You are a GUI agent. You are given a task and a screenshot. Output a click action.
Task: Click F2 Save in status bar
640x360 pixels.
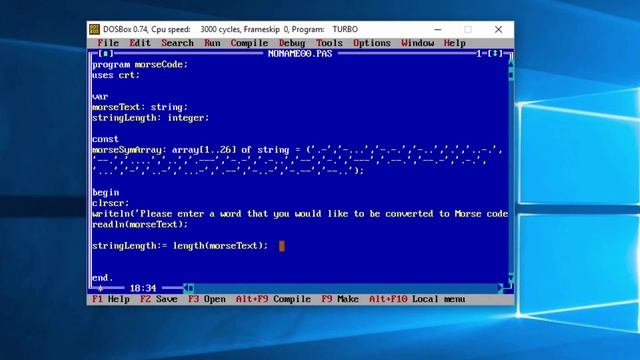pos(159,299)
